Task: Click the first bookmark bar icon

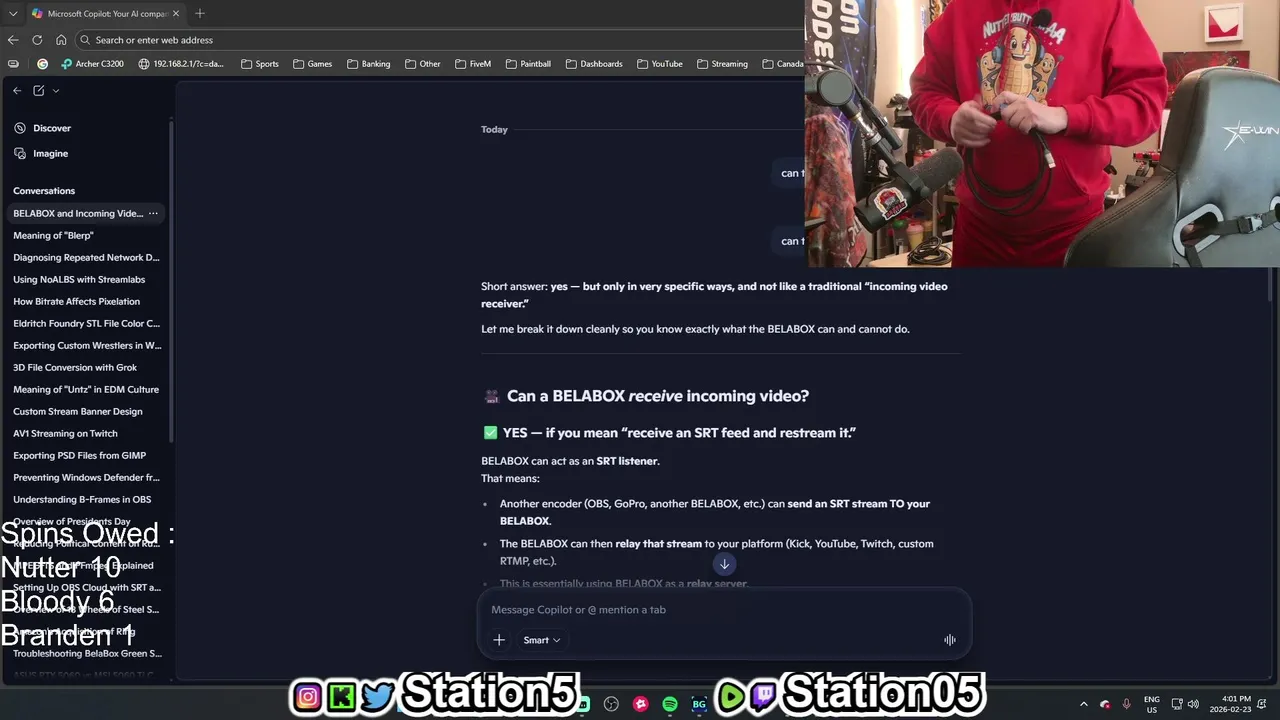Action: 13,64
